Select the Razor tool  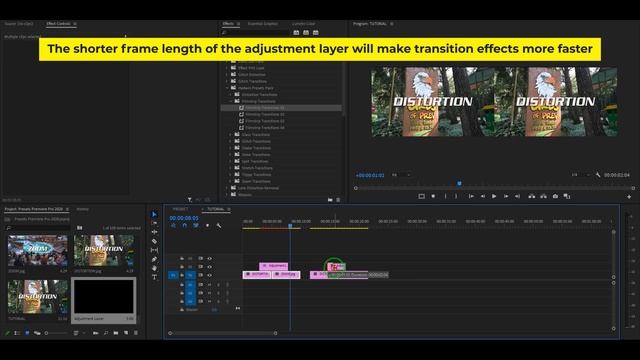(x=154, y=241)
